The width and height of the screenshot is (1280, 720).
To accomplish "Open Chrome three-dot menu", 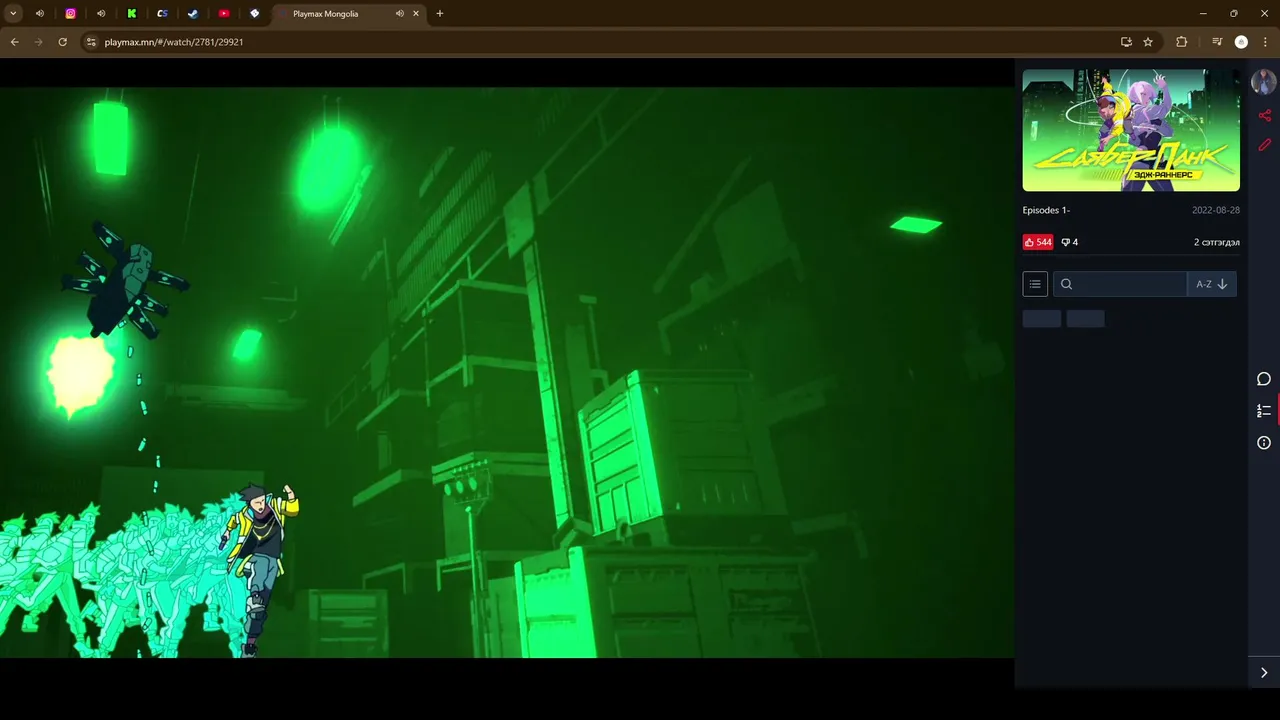I will (x=1266, y=42).
